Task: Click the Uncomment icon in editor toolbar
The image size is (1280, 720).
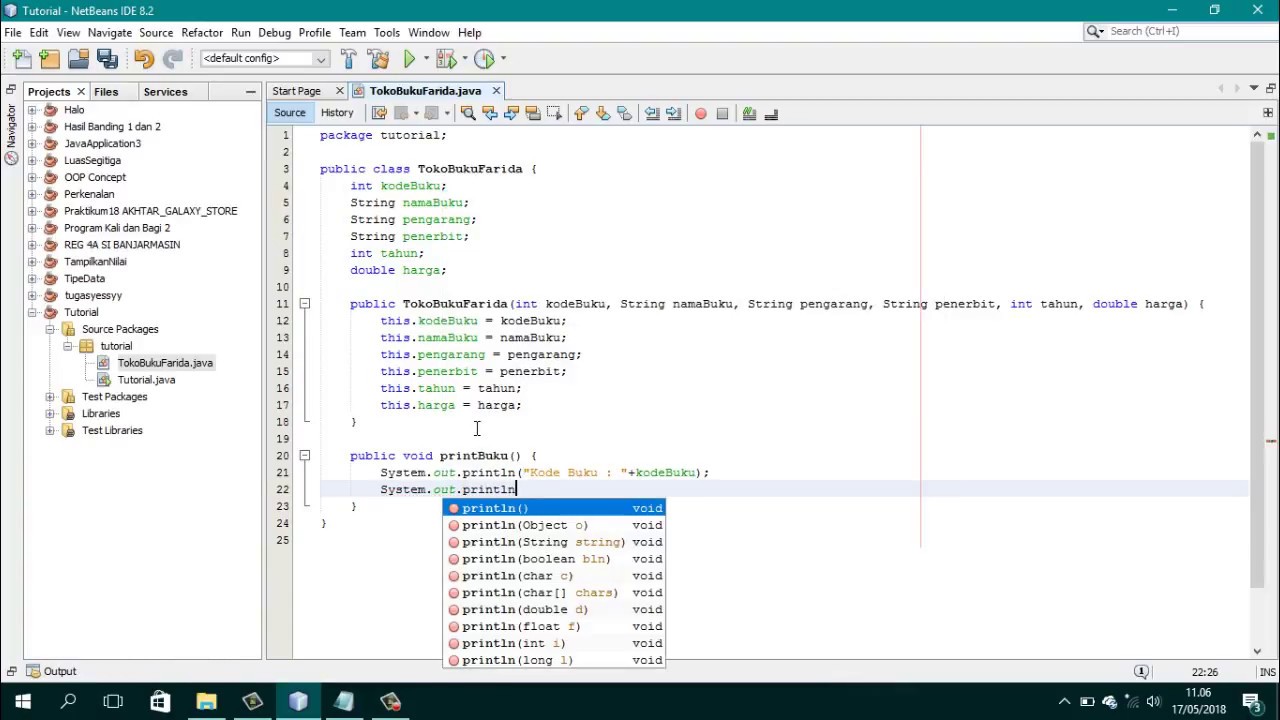Action: tap(771, 113)
